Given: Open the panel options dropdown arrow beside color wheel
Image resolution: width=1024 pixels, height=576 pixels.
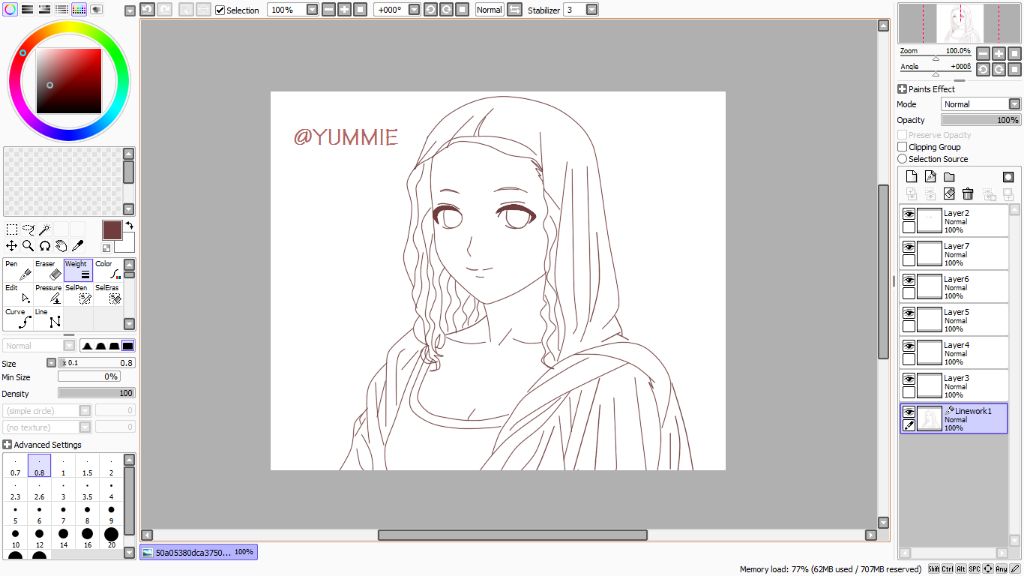Looking at the screenshot, I should (x=129, y=10).
